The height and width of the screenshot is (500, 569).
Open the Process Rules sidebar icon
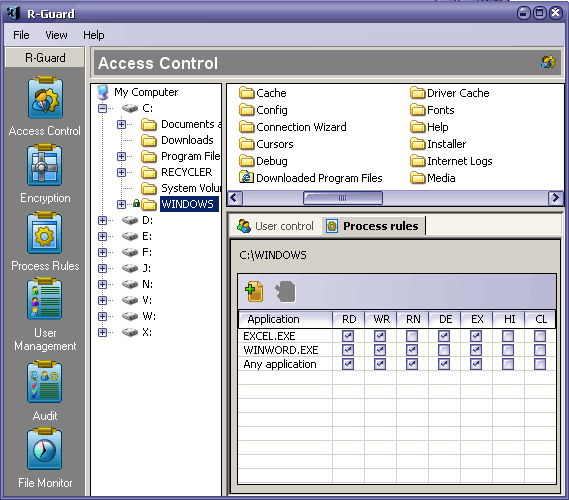45,233
